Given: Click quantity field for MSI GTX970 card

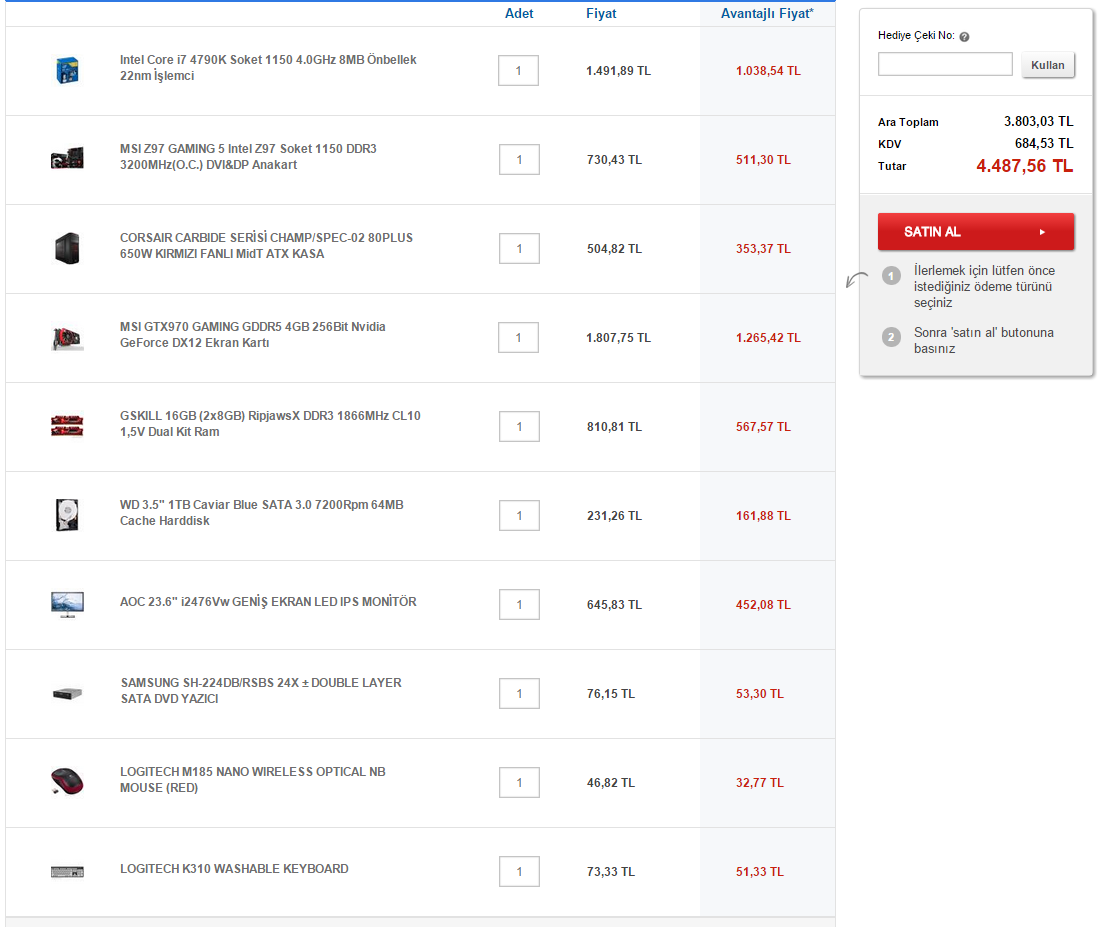Looking at the screenshot, I should pos(518,338).
